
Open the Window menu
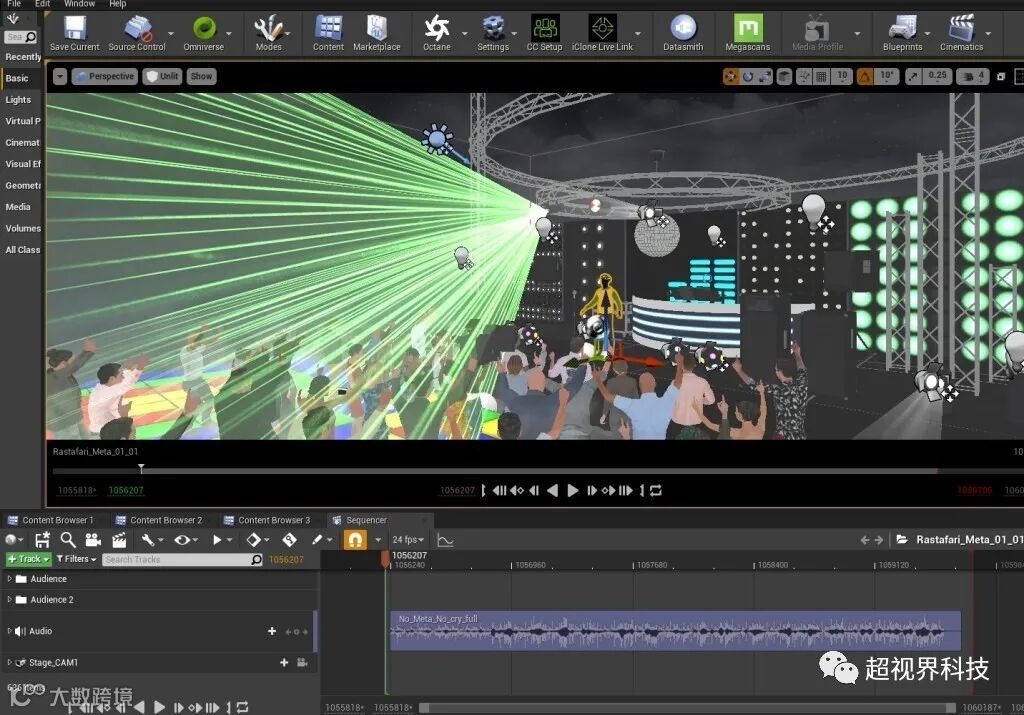[79, 4]
